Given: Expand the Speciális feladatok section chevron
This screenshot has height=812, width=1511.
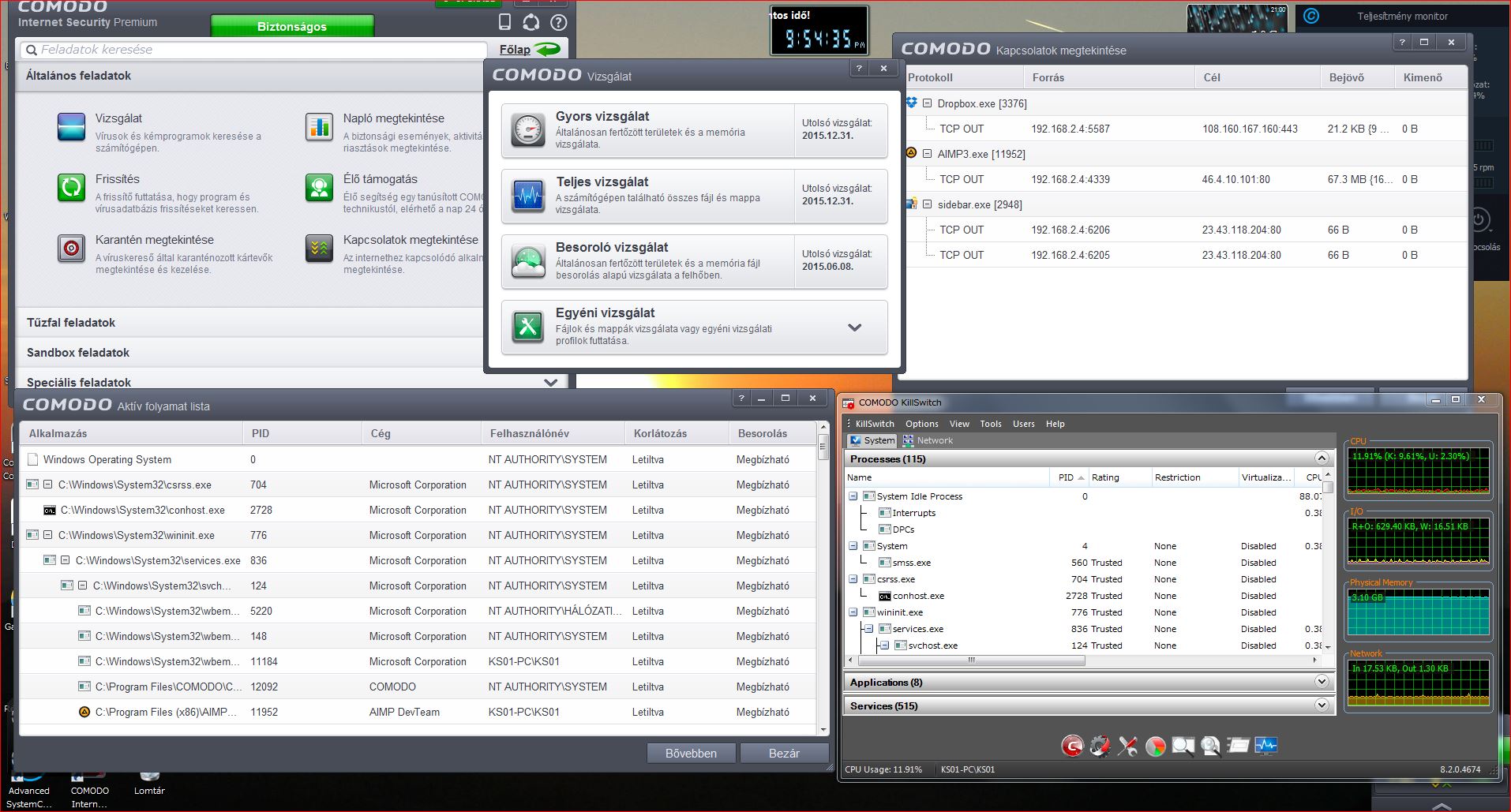Looking at the screenshot, I should click(551, 382).
